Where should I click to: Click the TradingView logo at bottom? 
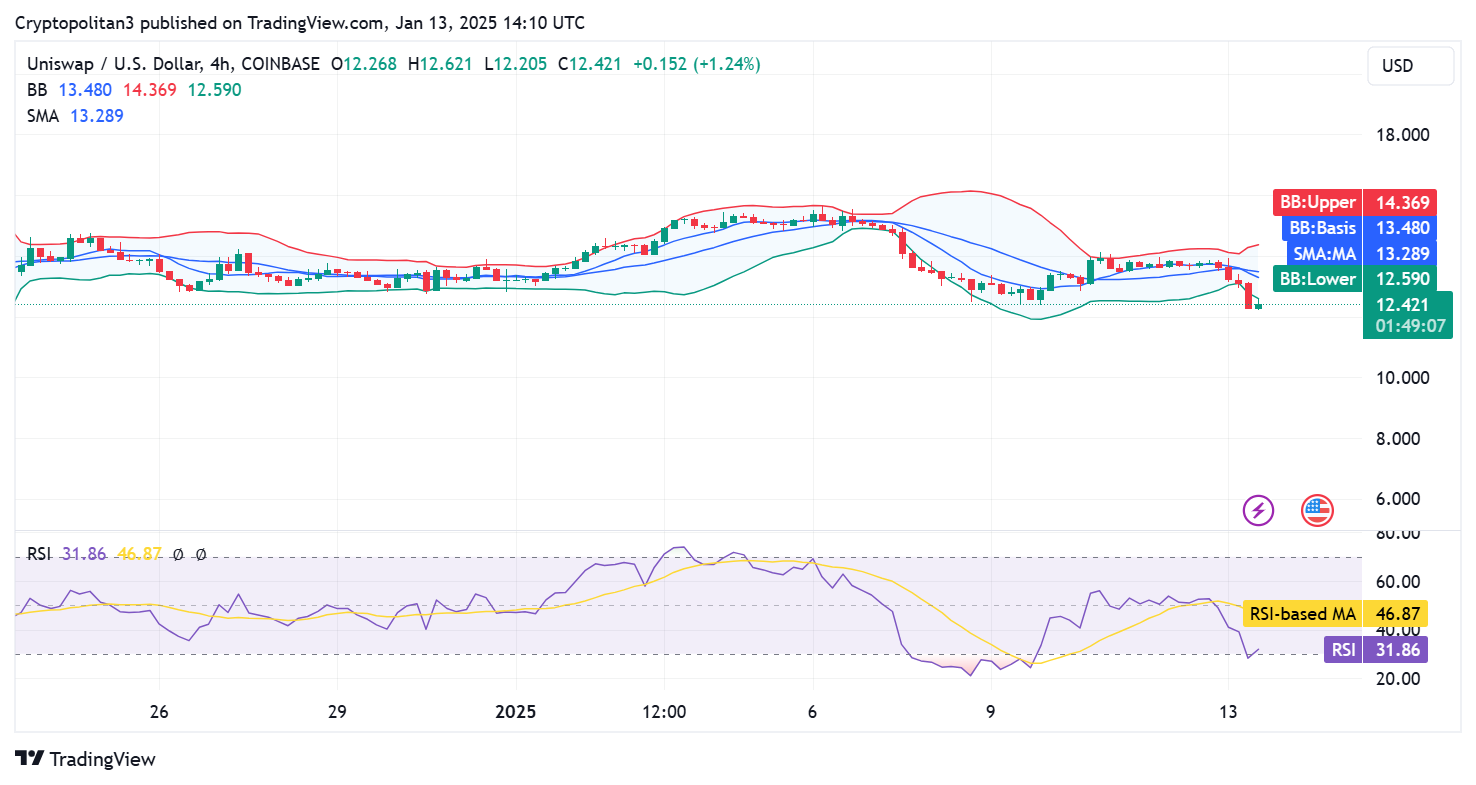coord(86,759)
